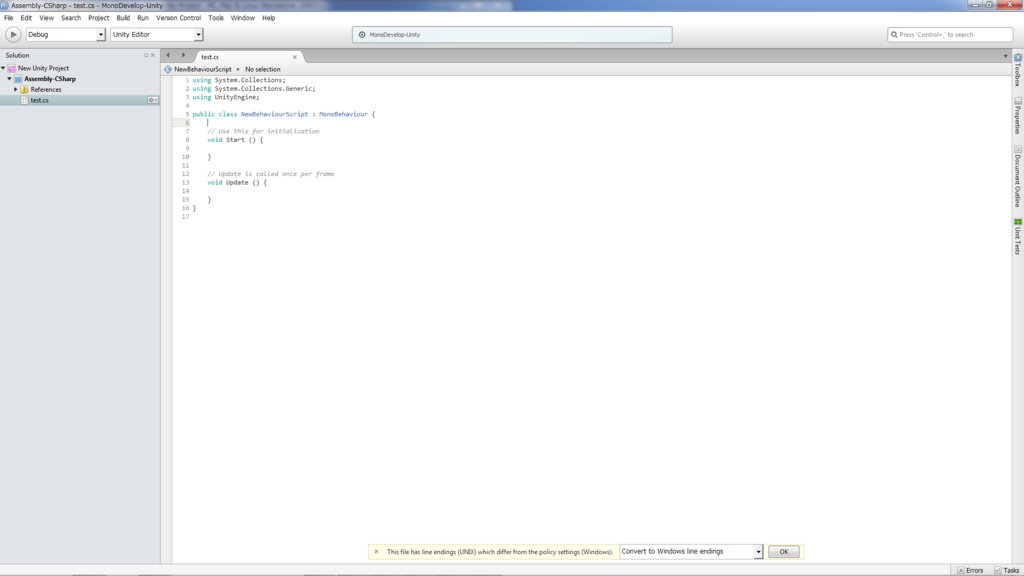This screenshot has height=576, width=1024.
Task: Dismiss the line endings notification
Action: (376, 552)
